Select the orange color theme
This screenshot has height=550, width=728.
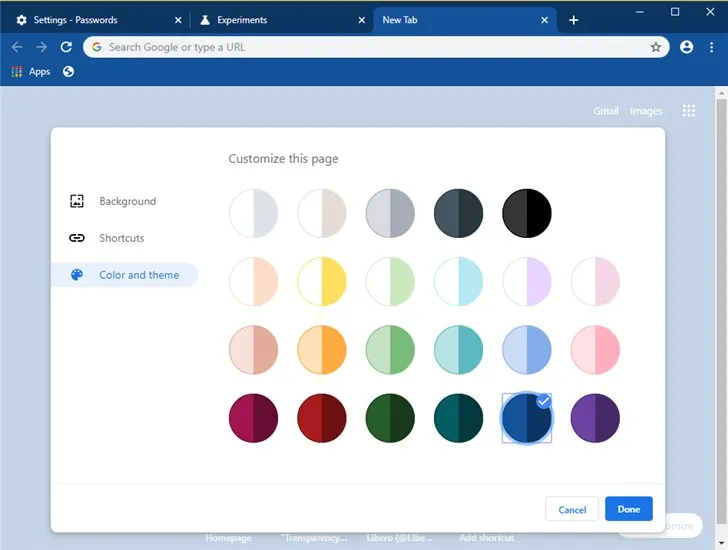point(322,349)
